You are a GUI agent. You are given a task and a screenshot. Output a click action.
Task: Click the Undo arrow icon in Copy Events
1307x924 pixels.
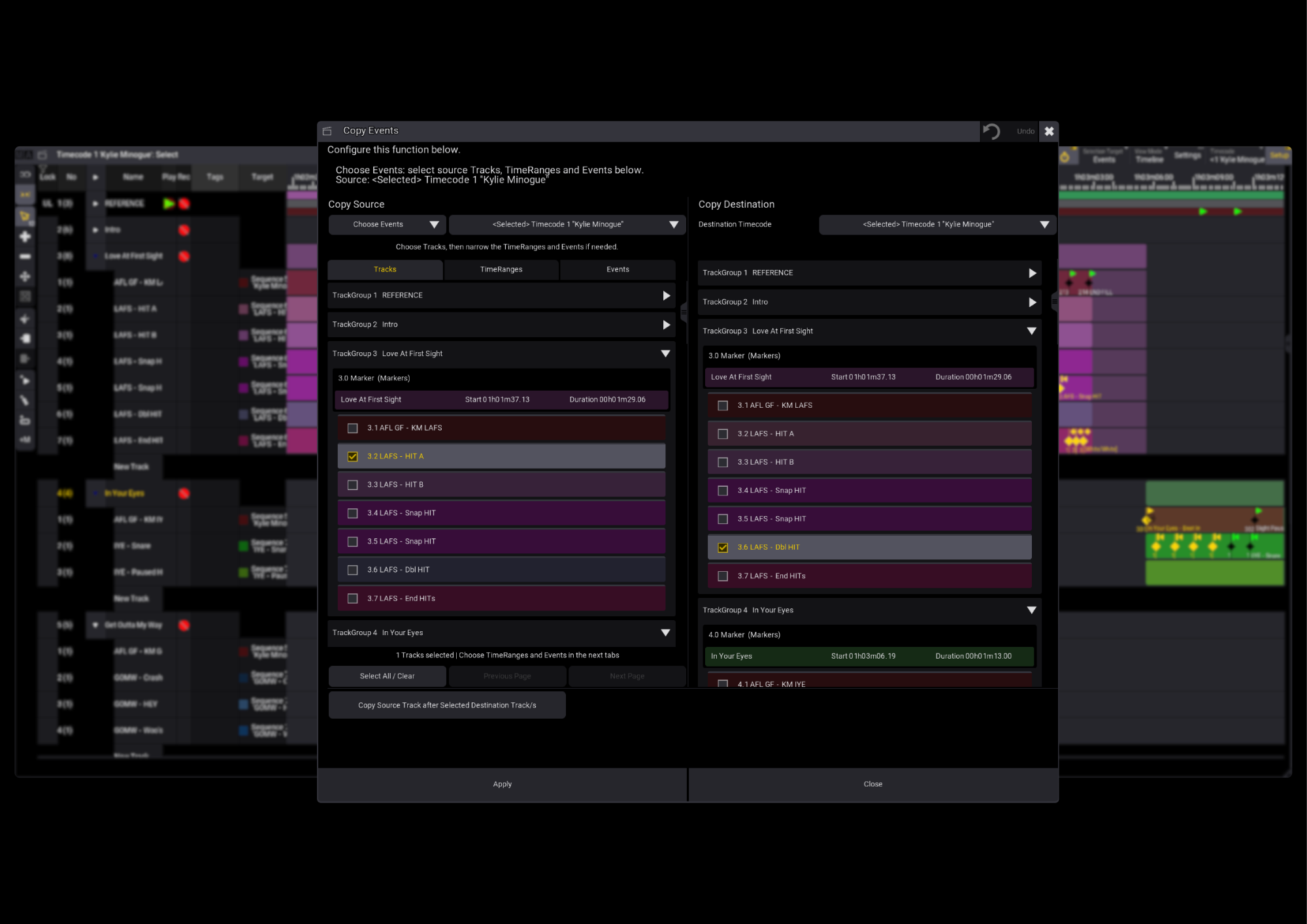(991, 131)
